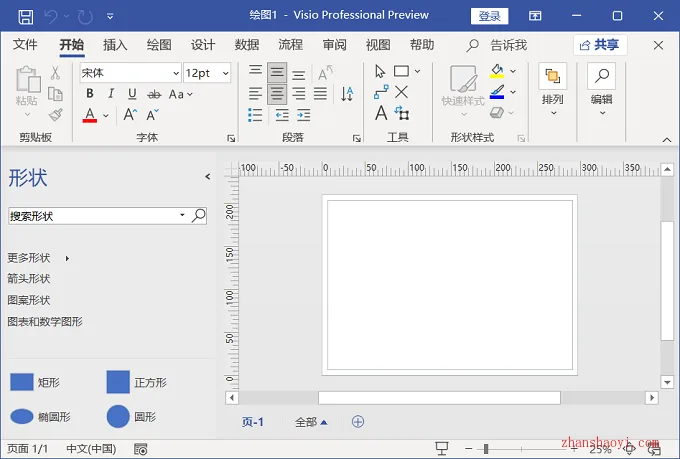This screenshot has width=680, height=459.
Task: Switch to the 设计 tab
Action: pos(203,44)
